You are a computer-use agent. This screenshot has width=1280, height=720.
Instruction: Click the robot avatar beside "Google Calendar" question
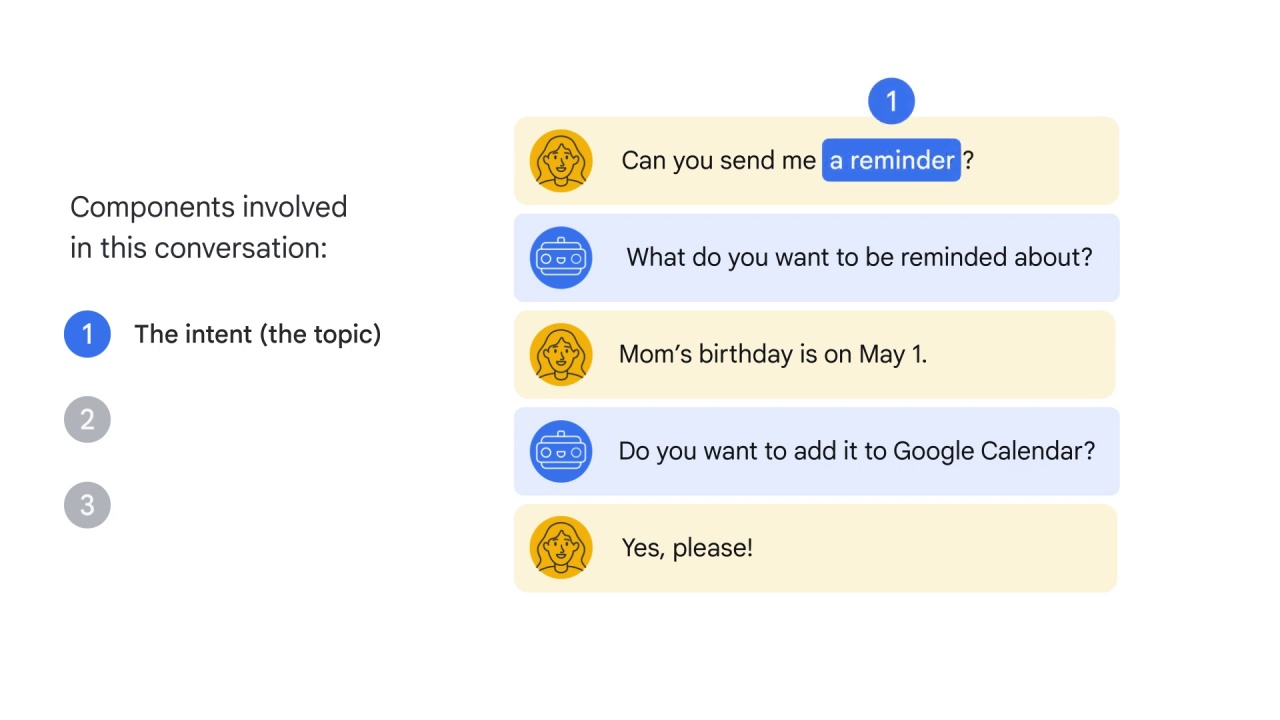click(x=561, y=451)
